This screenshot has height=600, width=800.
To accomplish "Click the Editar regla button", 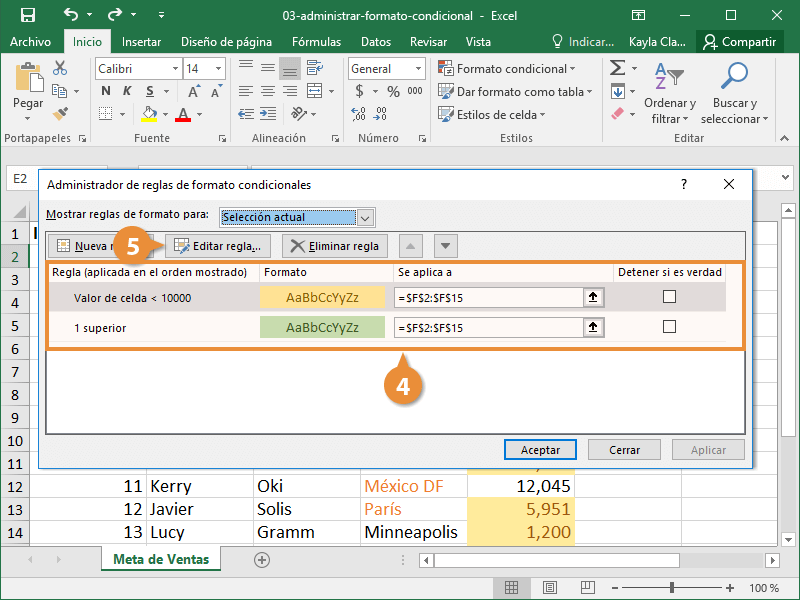I will click(x=218, y=246).
